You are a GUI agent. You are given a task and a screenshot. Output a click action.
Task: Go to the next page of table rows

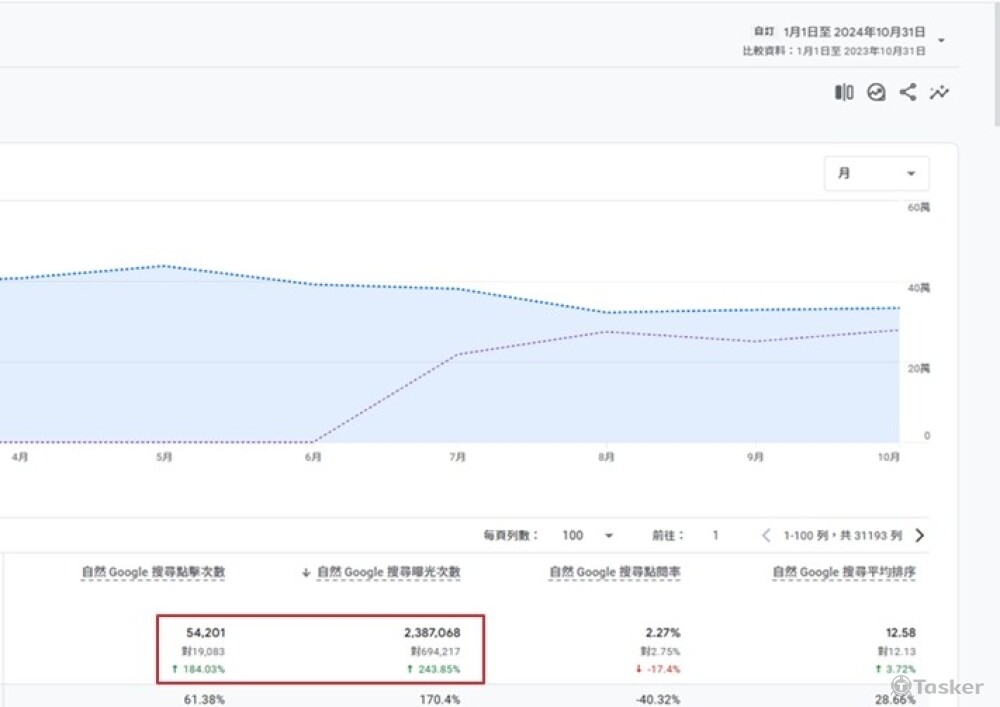click(x=920, y=535)
